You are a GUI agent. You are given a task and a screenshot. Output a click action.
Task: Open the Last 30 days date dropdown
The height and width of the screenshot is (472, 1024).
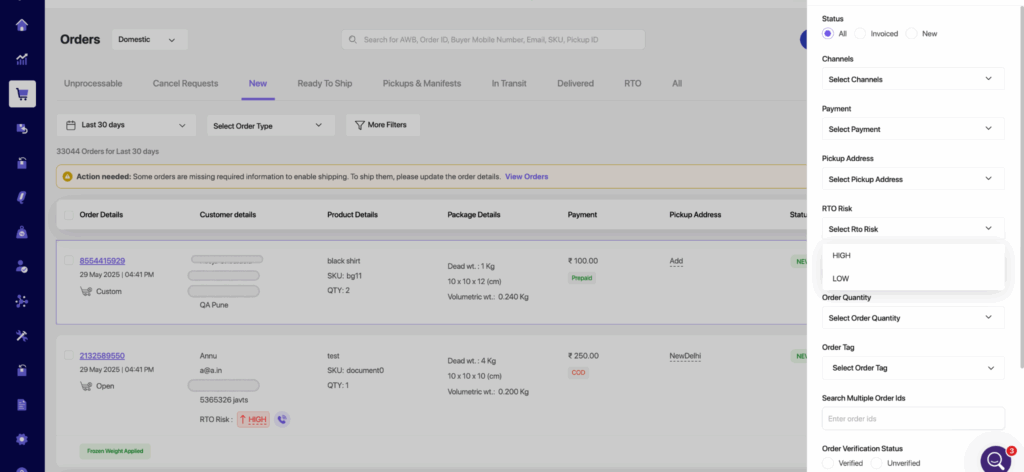tap(126, 125)
